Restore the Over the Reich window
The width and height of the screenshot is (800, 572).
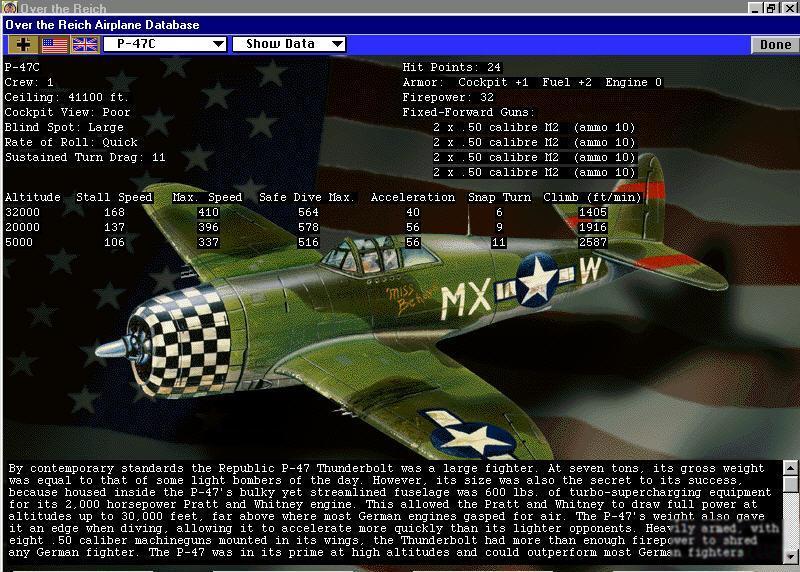(771, 8)
